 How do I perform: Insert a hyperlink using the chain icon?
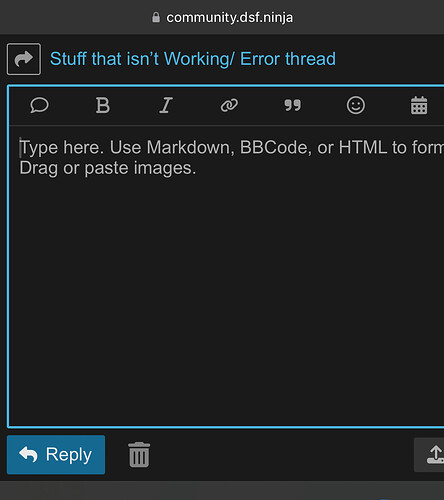[229, 105]
